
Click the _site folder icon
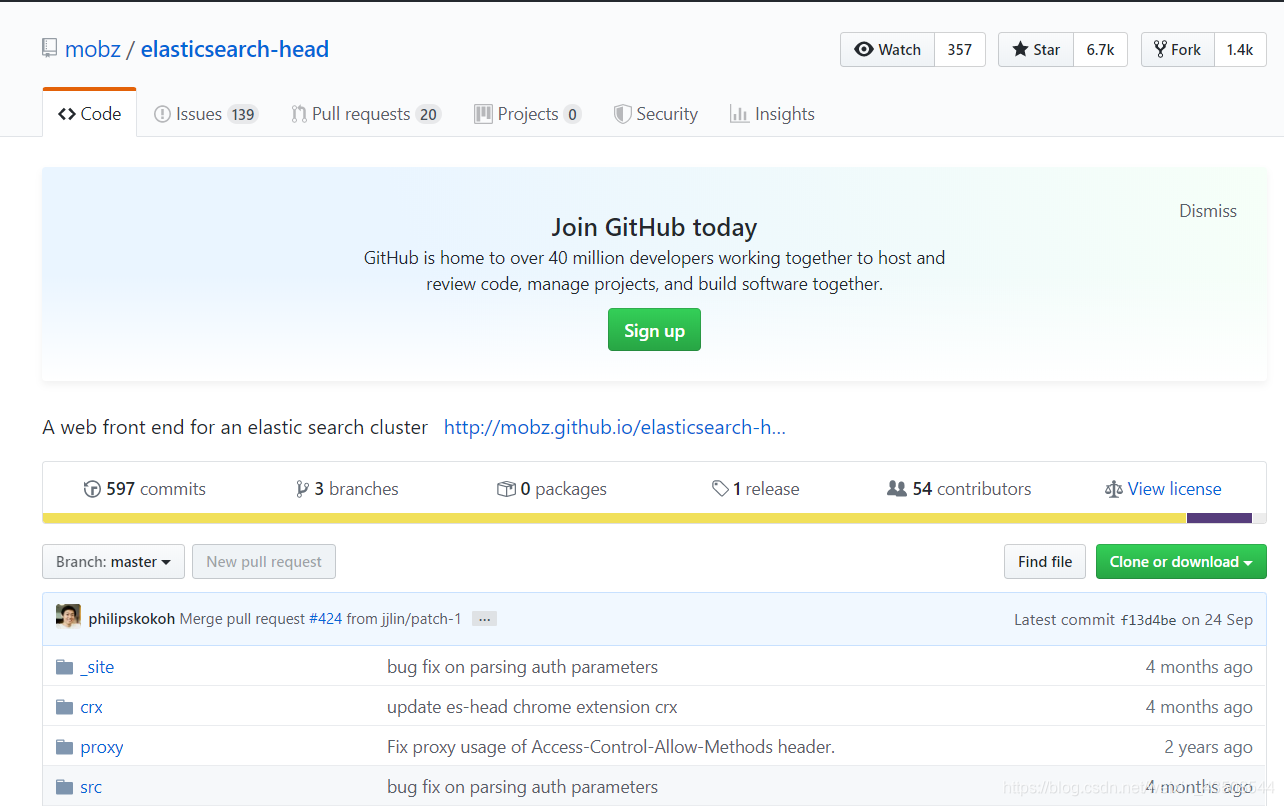coord(65,667)
